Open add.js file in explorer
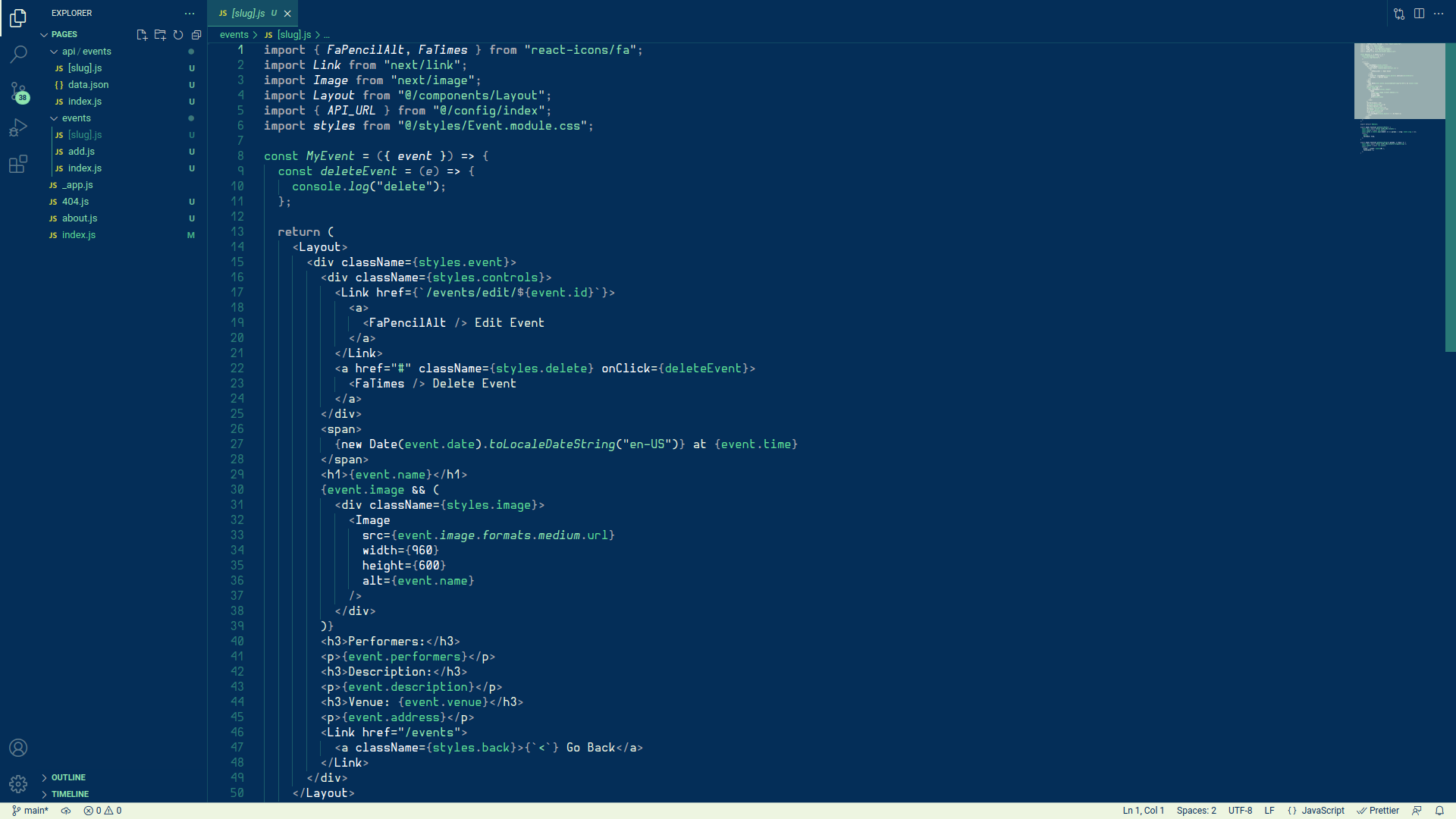Viewport: 1456px width, 819px height. point(81,152)
